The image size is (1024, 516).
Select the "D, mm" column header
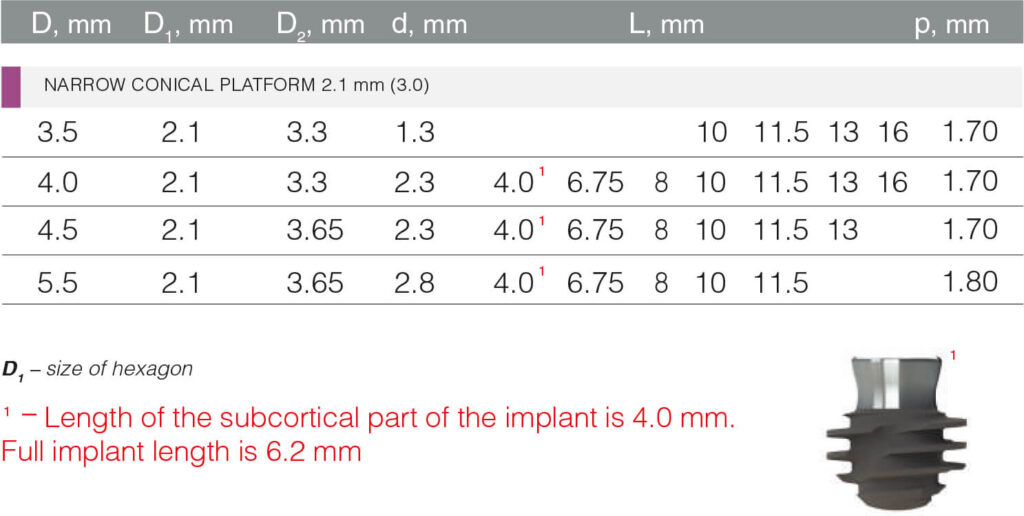(72, 24)
